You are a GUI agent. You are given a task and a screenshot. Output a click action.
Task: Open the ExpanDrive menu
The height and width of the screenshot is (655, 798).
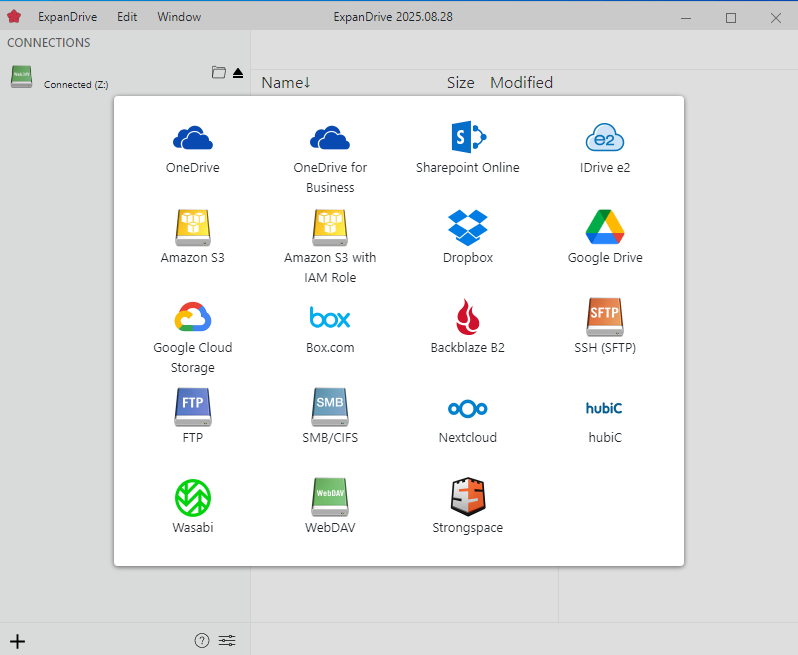[67, 17]
